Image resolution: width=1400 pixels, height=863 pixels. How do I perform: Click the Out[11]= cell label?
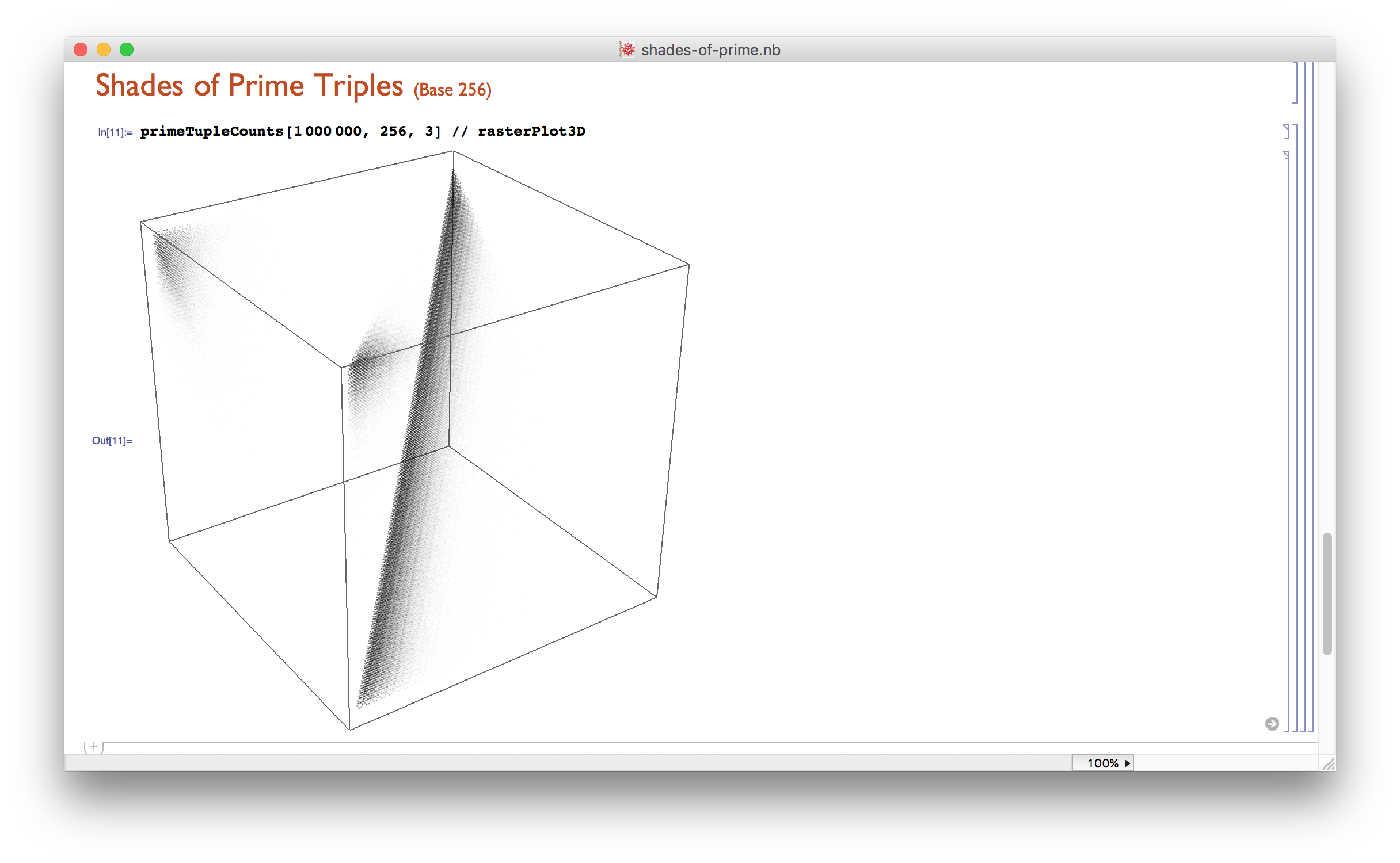click(112, 441)
